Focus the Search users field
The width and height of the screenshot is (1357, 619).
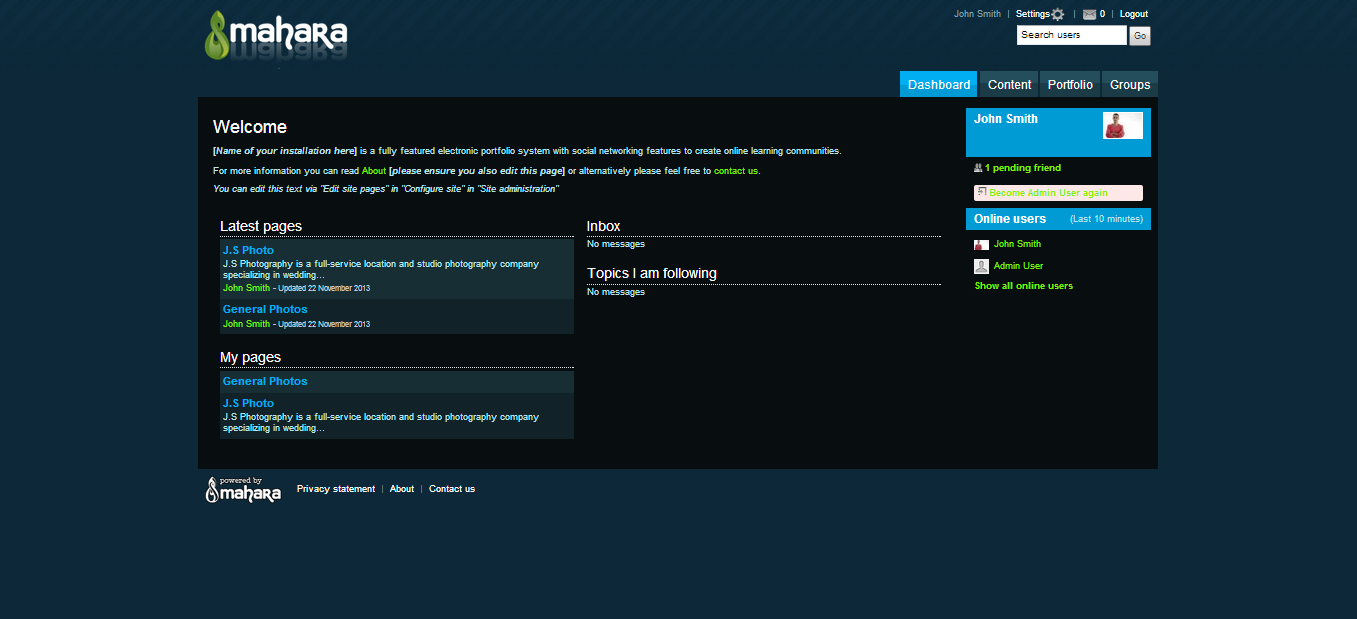[1071, 35]
